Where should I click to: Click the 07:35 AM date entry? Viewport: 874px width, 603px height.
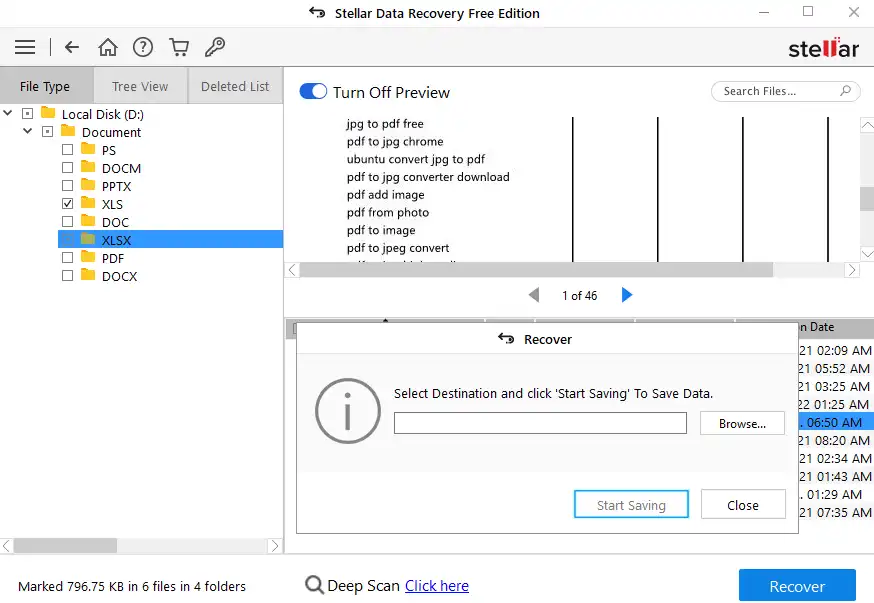click(x=835, y=512)
